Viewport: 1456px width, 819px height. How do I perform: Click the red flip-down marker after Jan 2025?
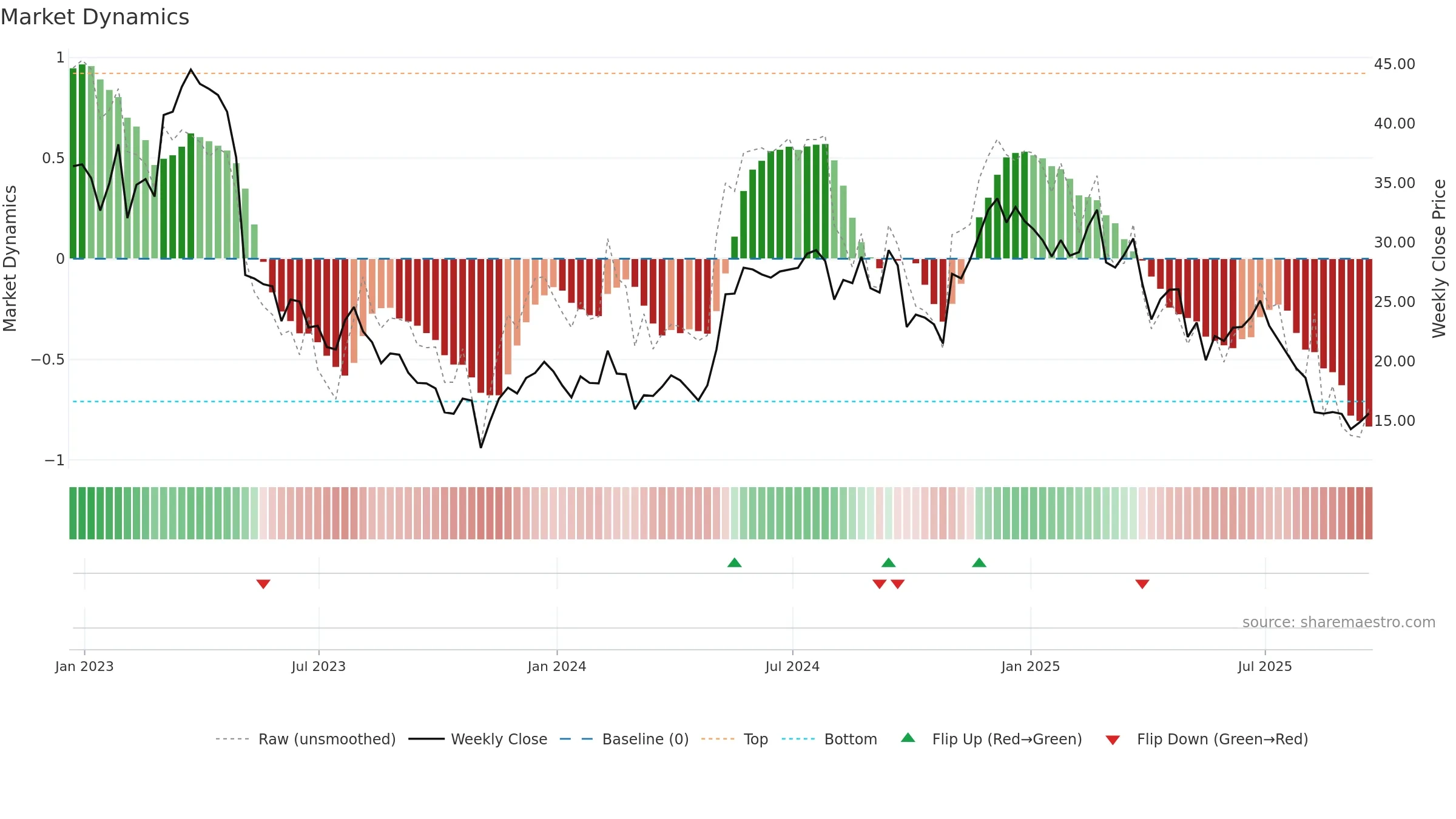point(1142,584)
